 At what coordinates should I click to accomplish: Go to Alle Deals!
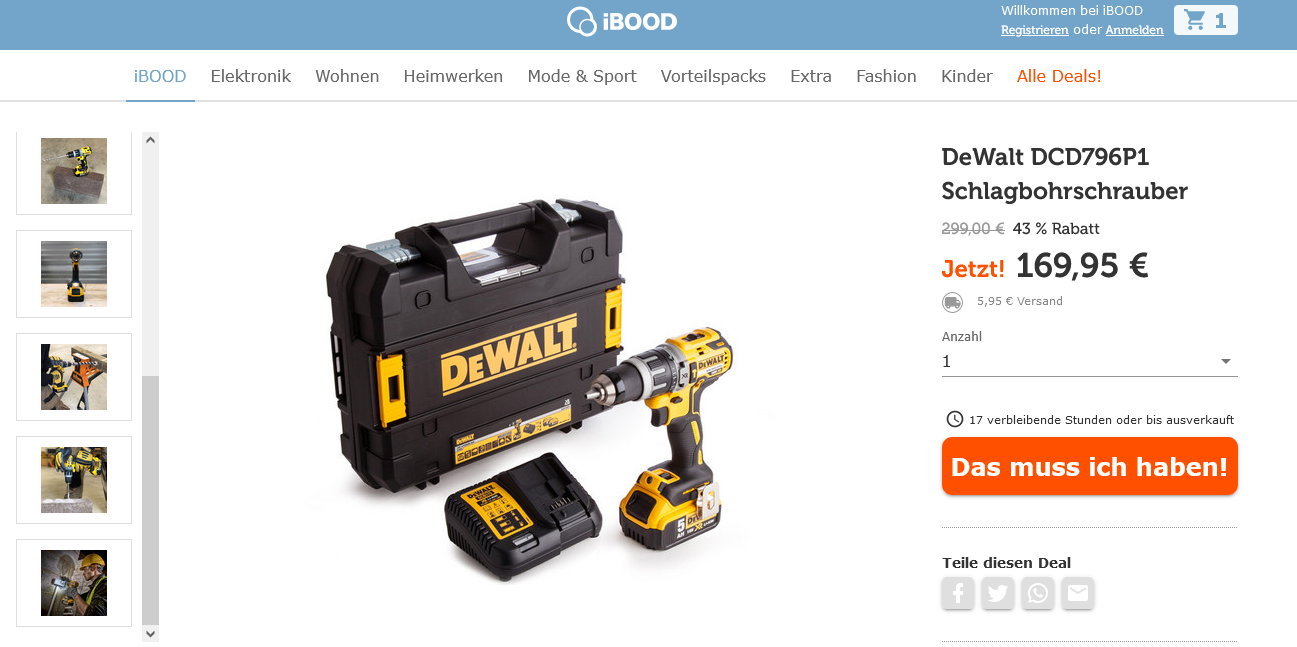(1059, 76)
